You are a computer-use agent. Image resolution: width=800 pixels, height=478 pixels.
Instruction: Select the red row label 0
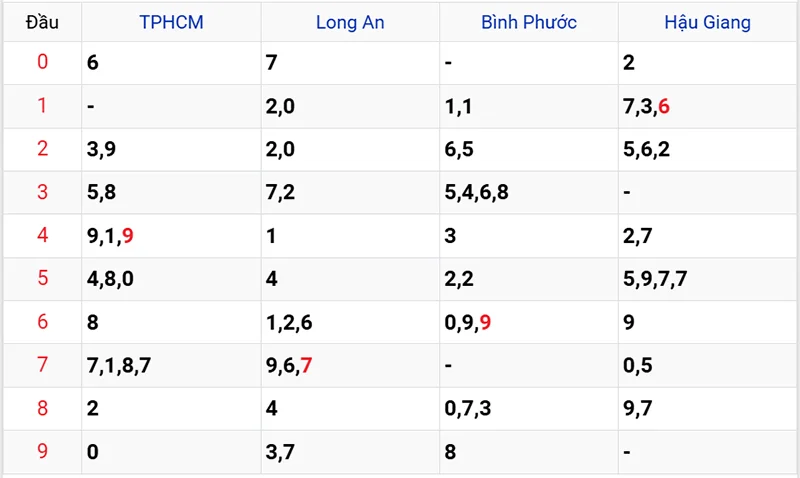pyautogui.click(x=42, y=62)
